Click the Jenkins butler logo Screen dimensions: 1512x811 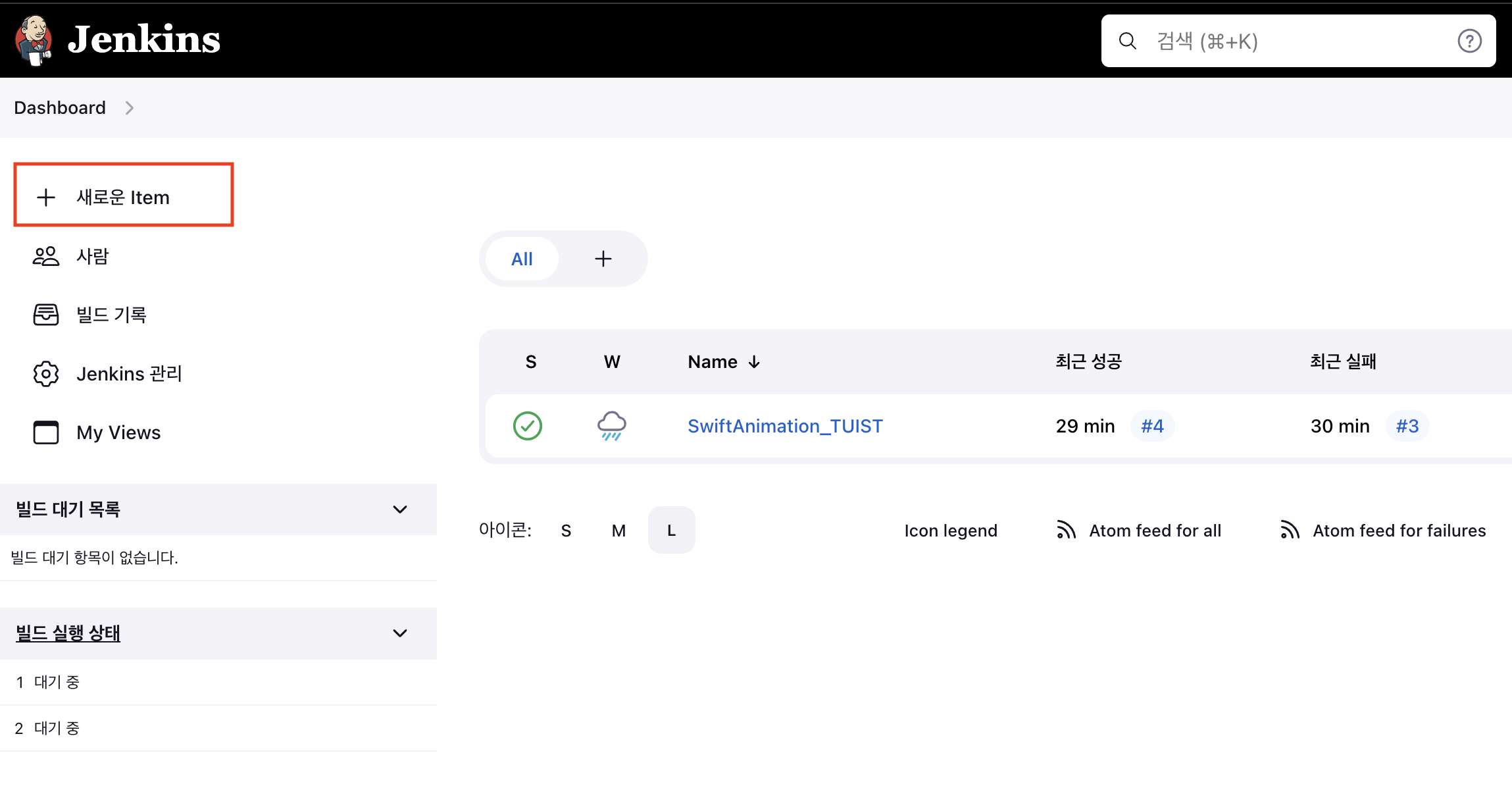pos(34,39)
